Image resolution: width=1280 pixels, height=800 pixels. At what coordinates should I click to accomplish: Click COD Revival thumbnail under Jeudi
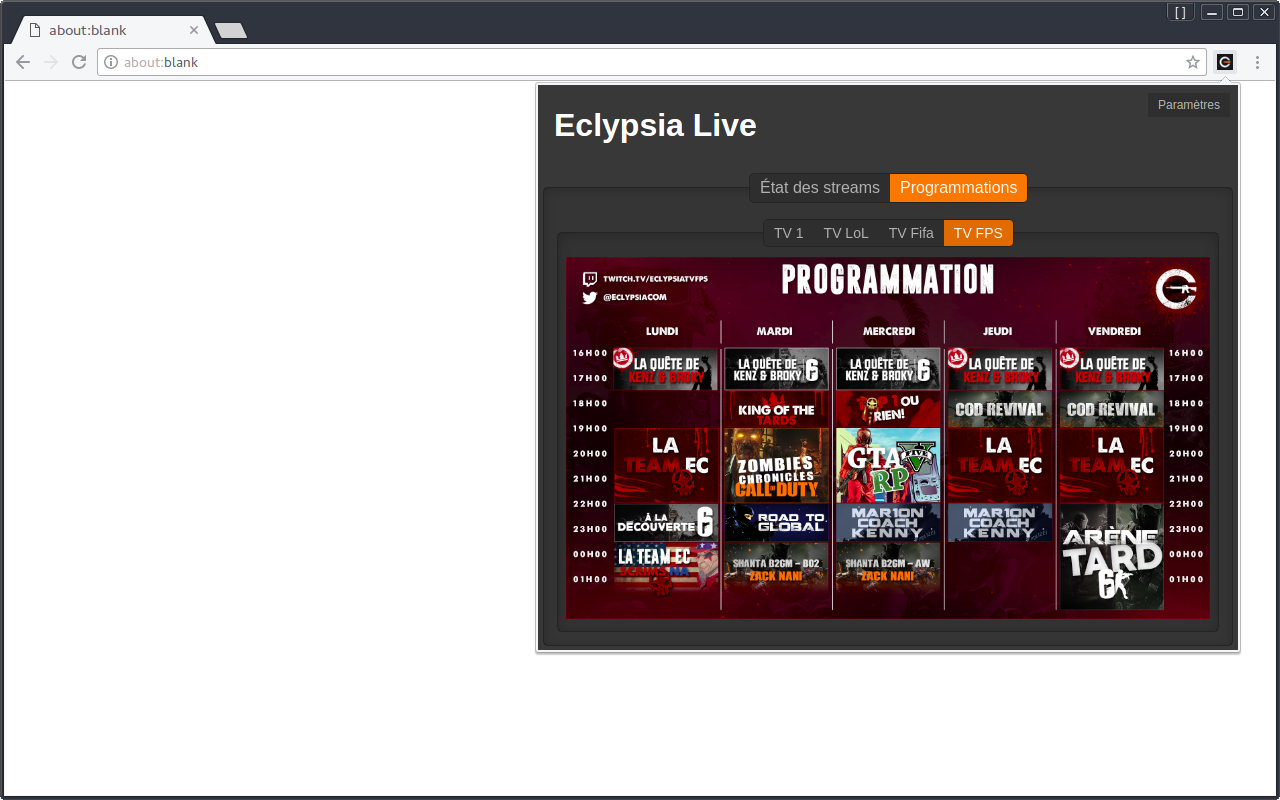[999, 409]
